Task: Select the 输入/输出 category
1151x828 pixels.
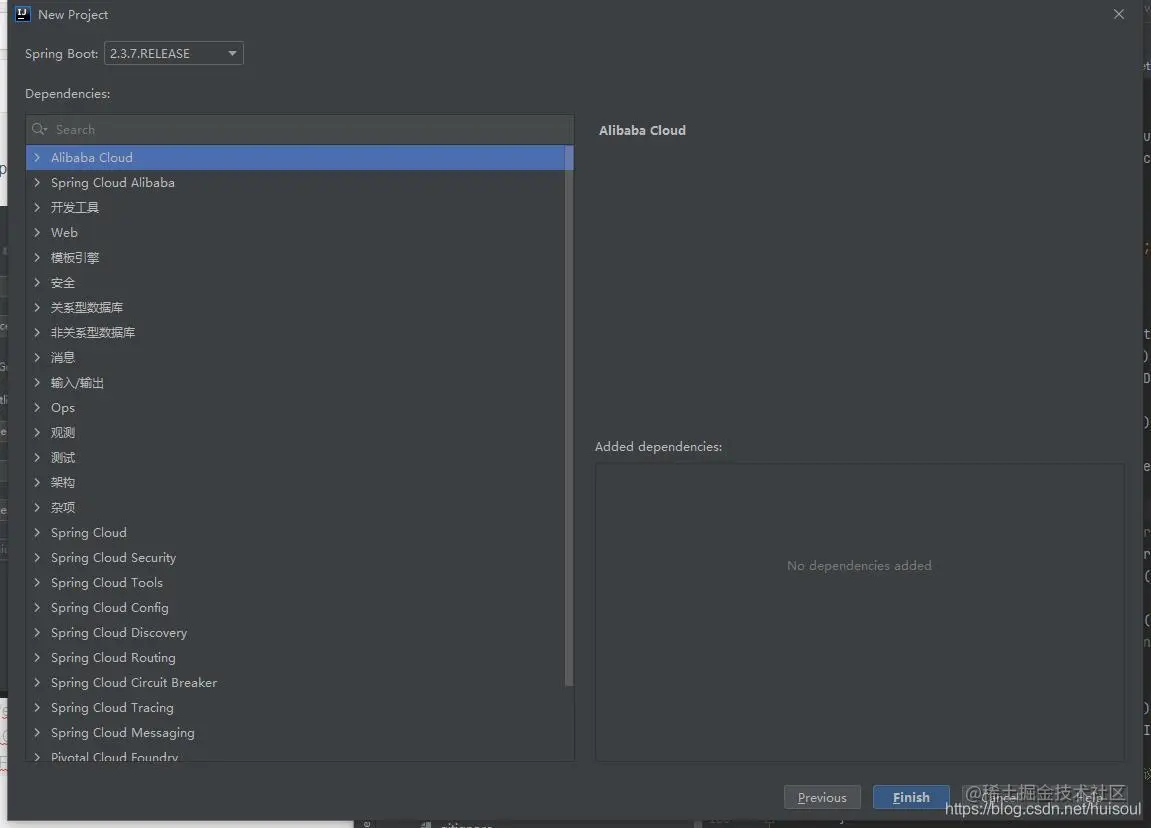Action: 295,382
